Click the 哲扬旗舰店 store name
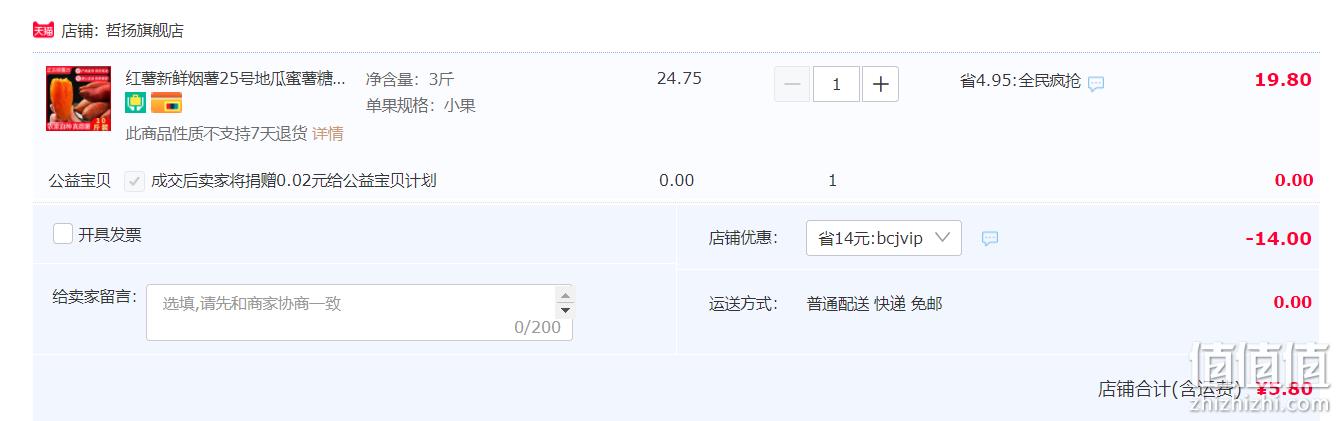The image size is (1339, 421). (145, 30)
